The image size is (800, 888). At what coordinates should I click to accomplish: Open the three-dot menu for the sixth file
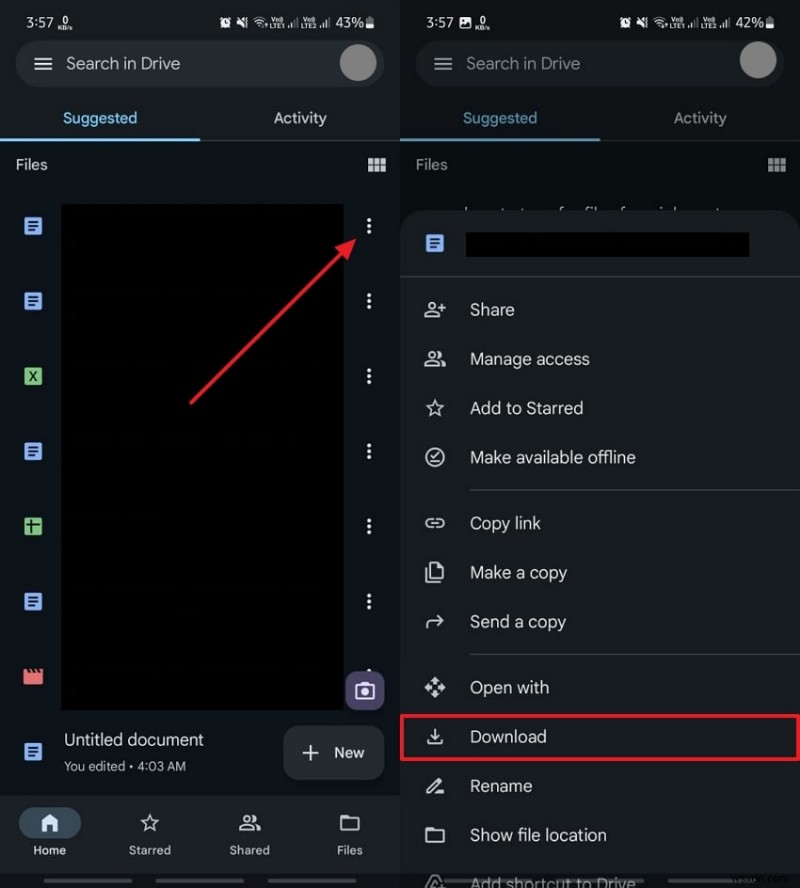pos(369,601)
